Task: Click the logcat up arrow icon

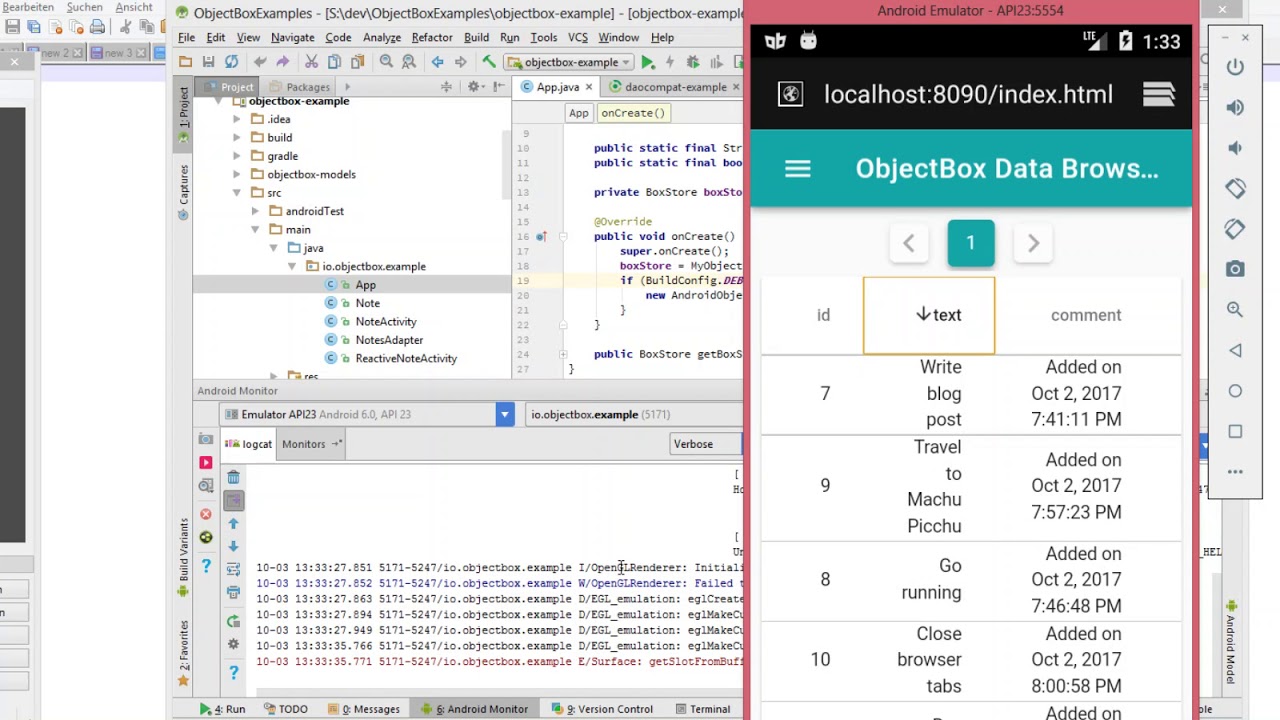Action: point(233,523)
